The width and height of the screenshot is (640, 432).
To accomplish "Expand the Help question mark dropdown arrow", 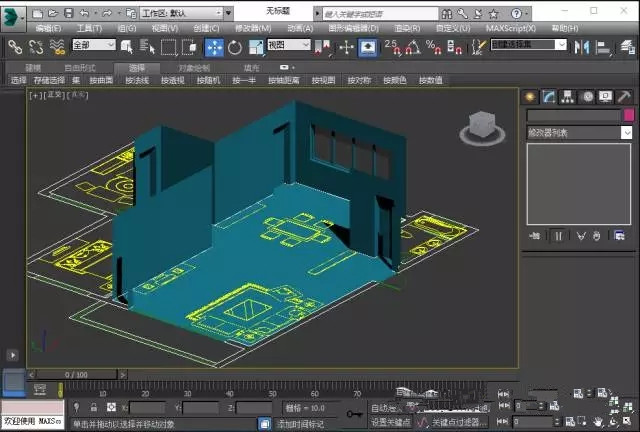I will point(527,14).
